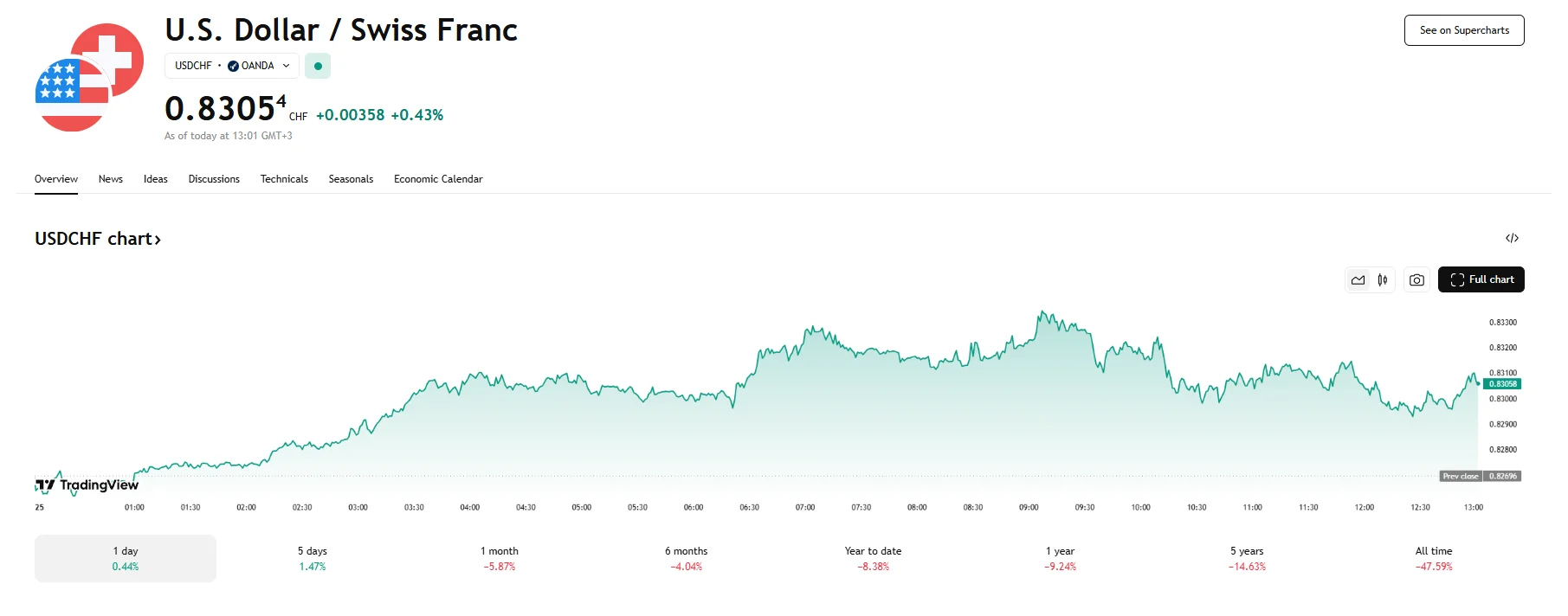This screenshot has height=616, width=1568.
Task: Click See on Supercharts button
Action: tap(1463, 30)
